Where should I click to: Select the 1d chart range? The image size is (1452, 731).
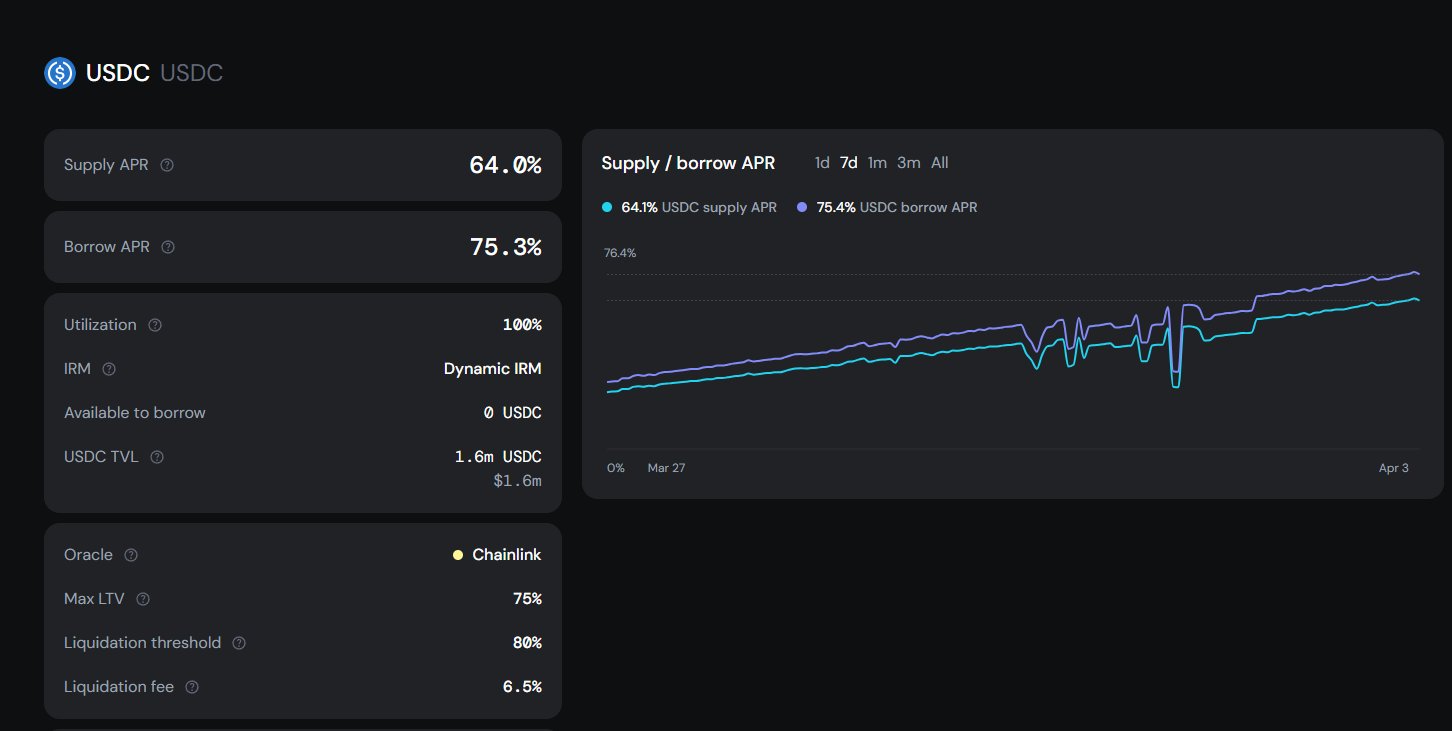click(822, 163)
